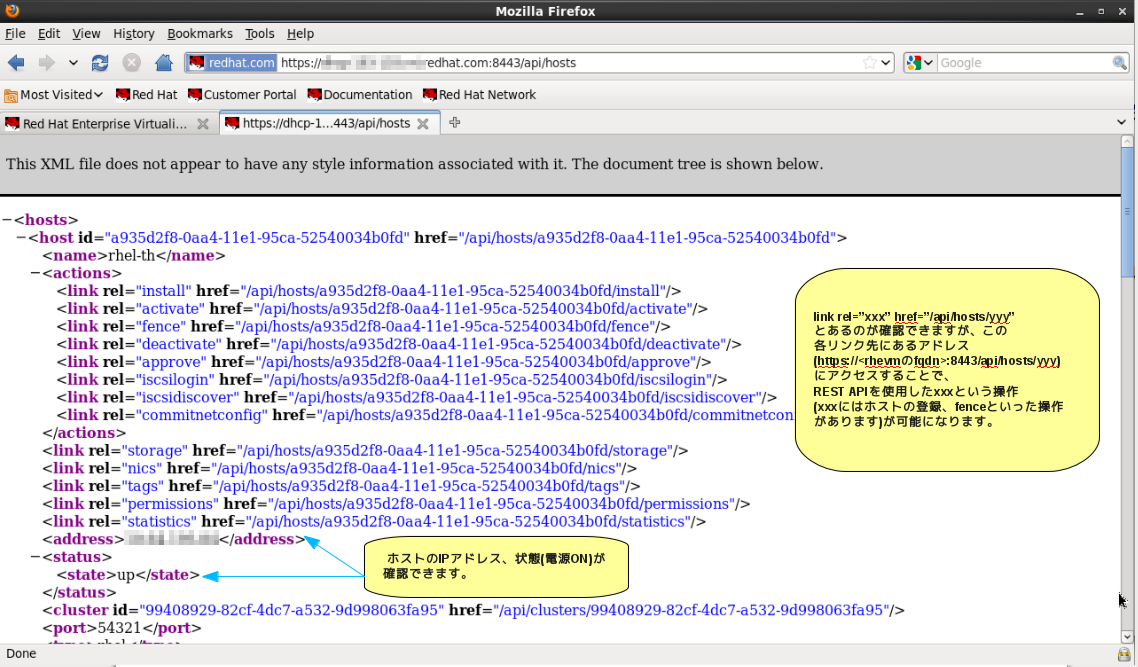The height and width of the screenshot is (667, 1138).
Task: Click the link rel="storage" line
Action: coord(365,451)
